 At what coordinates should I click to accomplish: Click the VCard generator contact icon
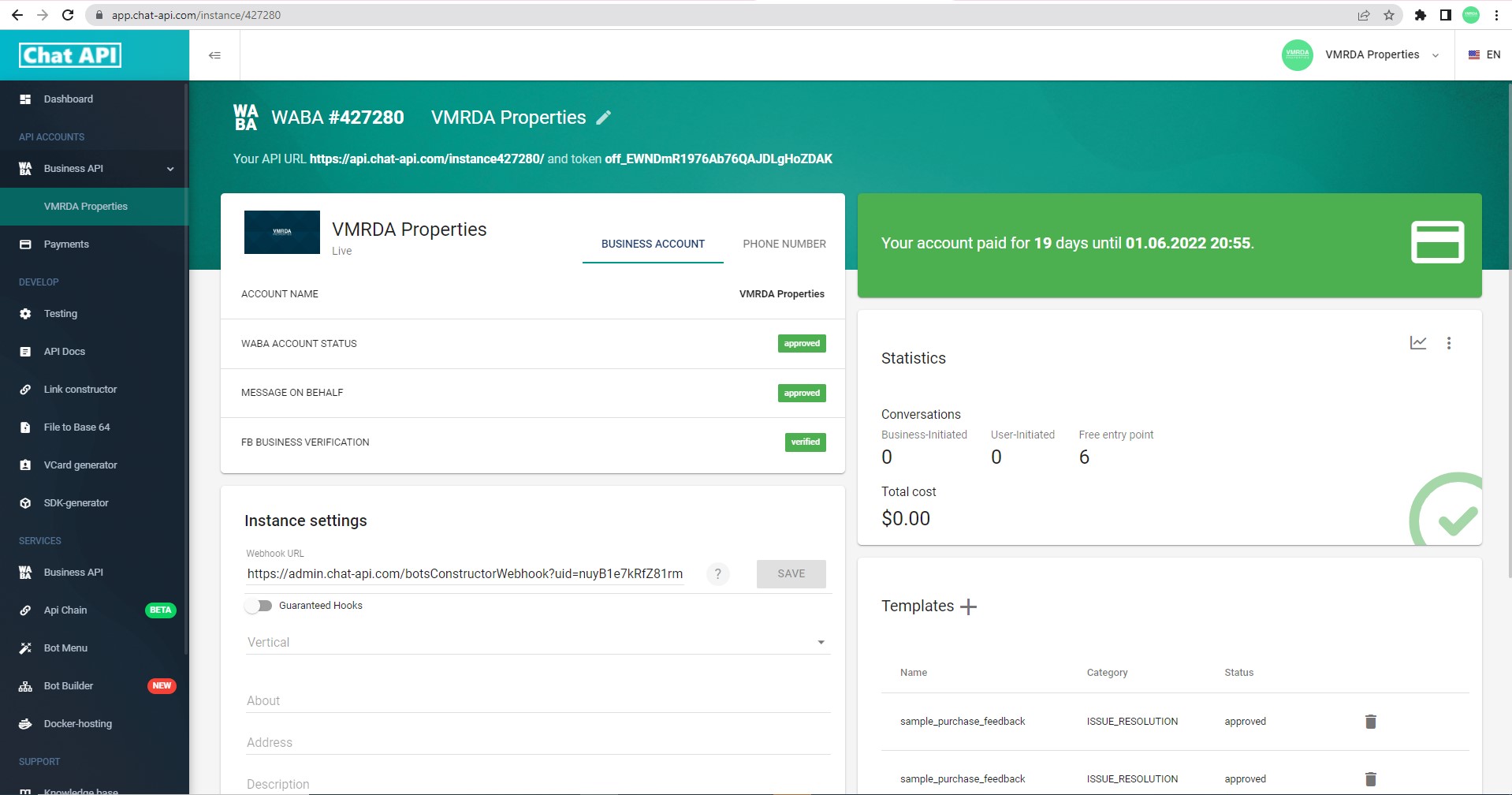(25, 465)
